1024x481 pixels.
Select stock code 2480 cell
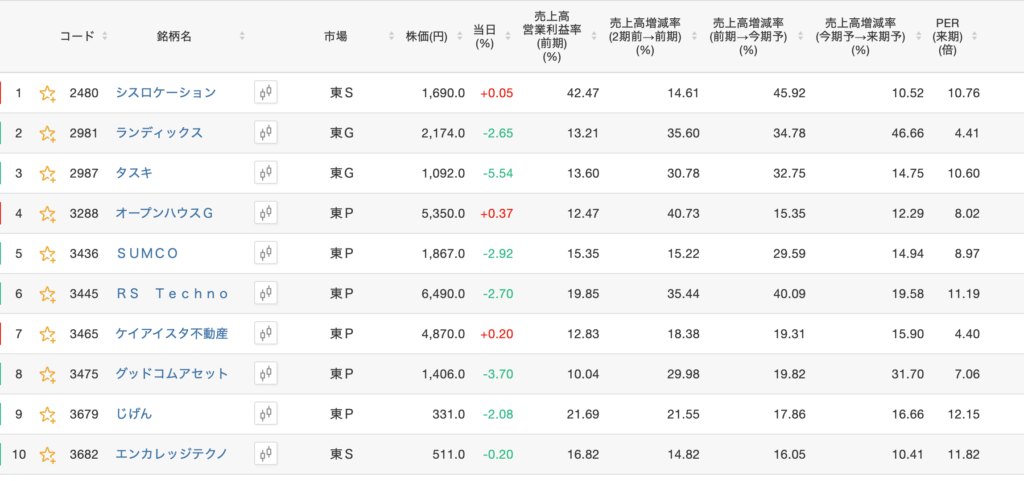click(84, 93)
